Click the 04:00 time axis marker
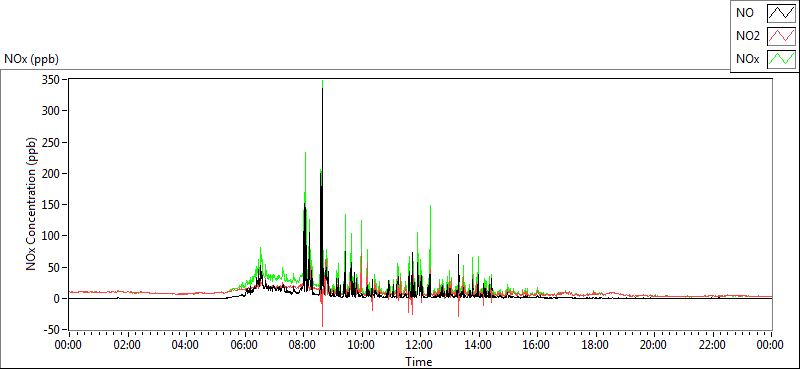 [186, 345]
